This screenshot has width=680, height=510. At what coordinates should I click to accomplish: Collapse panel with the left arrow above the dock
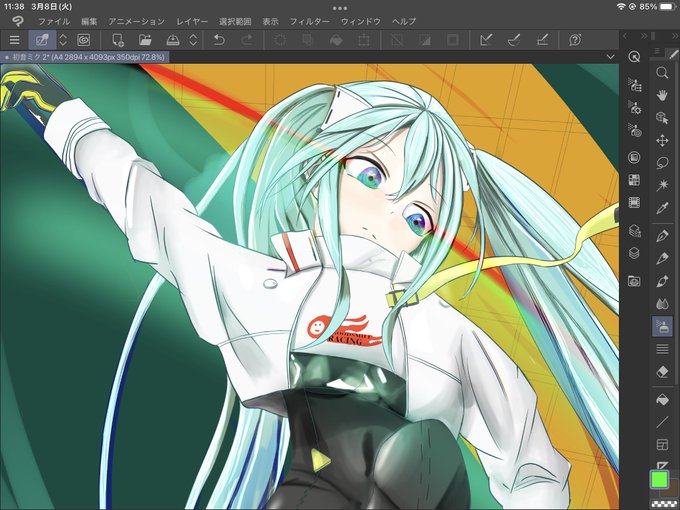tap(625, 36)
